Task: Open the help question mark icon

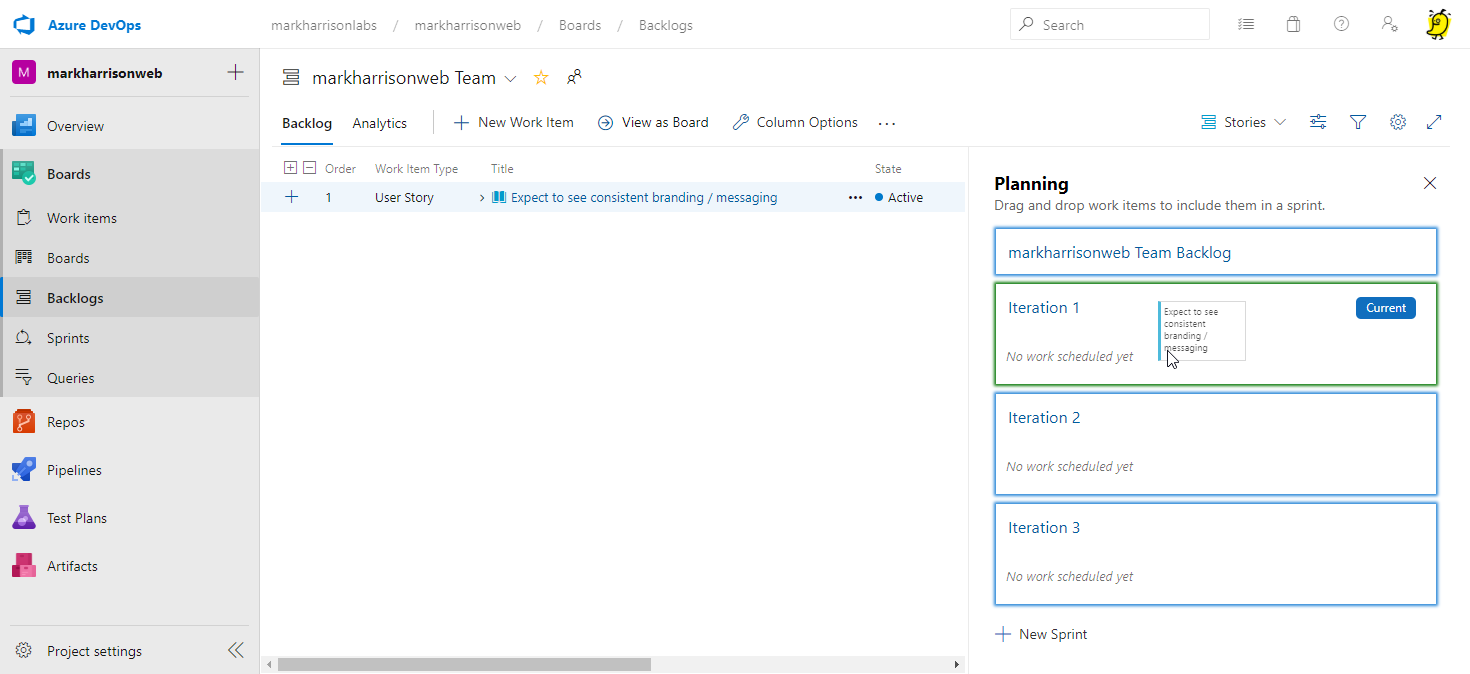Action: coord(1341,25)
